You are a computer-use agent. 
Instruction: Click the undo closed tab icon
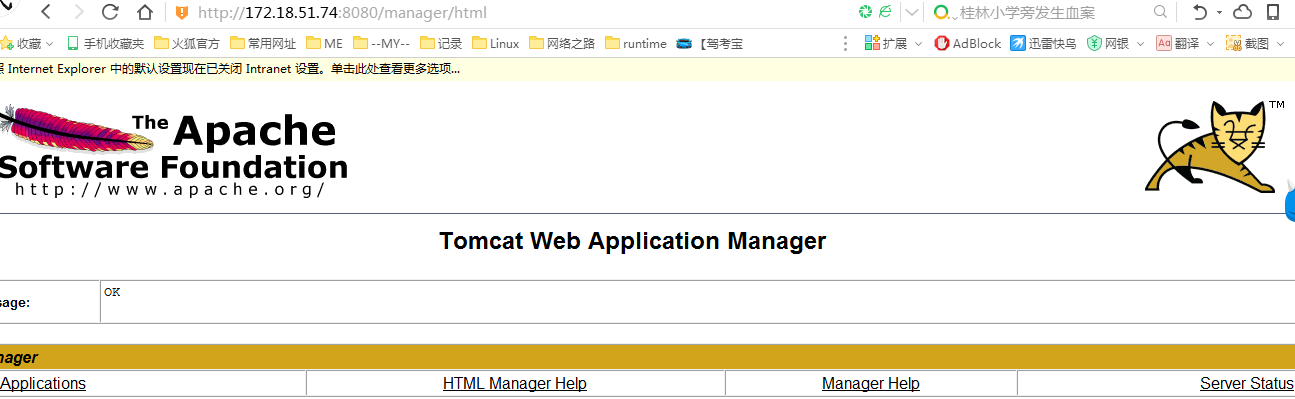coord(1199,12)
